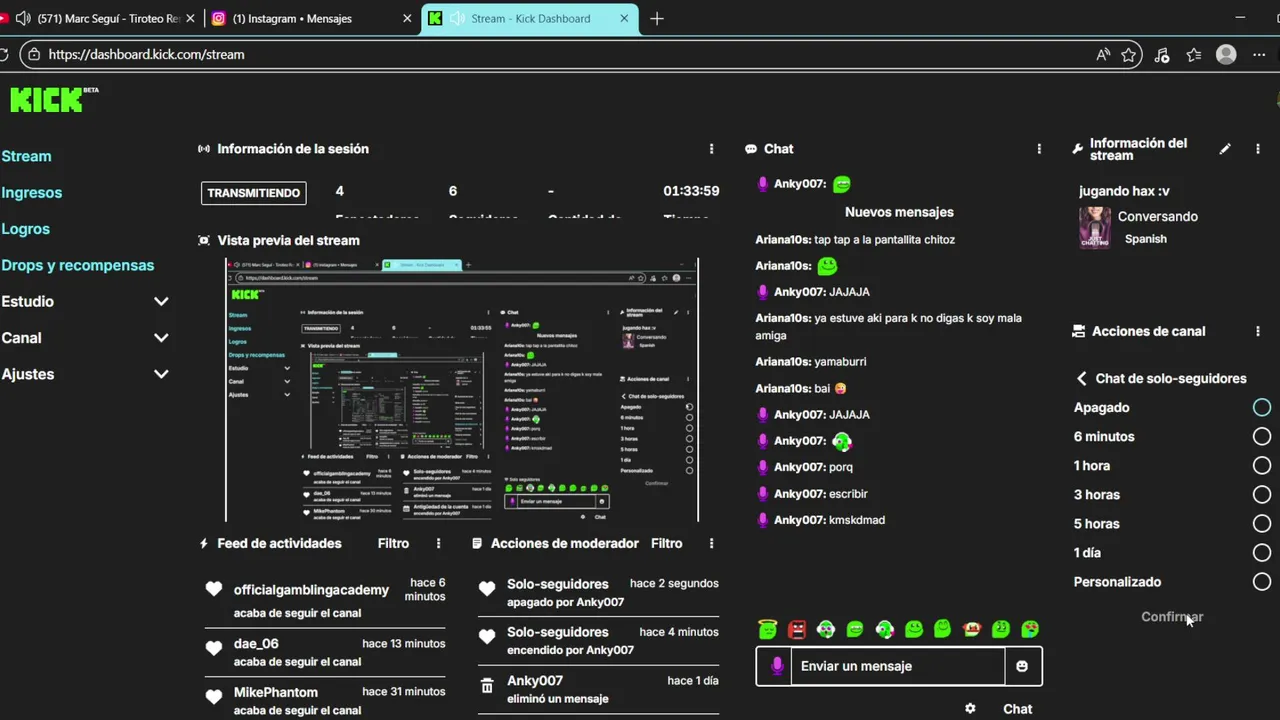This screenshot has height=720, width=1280.
Task: Click stream time 01:33:59
Action: click(x=691, y=191)
